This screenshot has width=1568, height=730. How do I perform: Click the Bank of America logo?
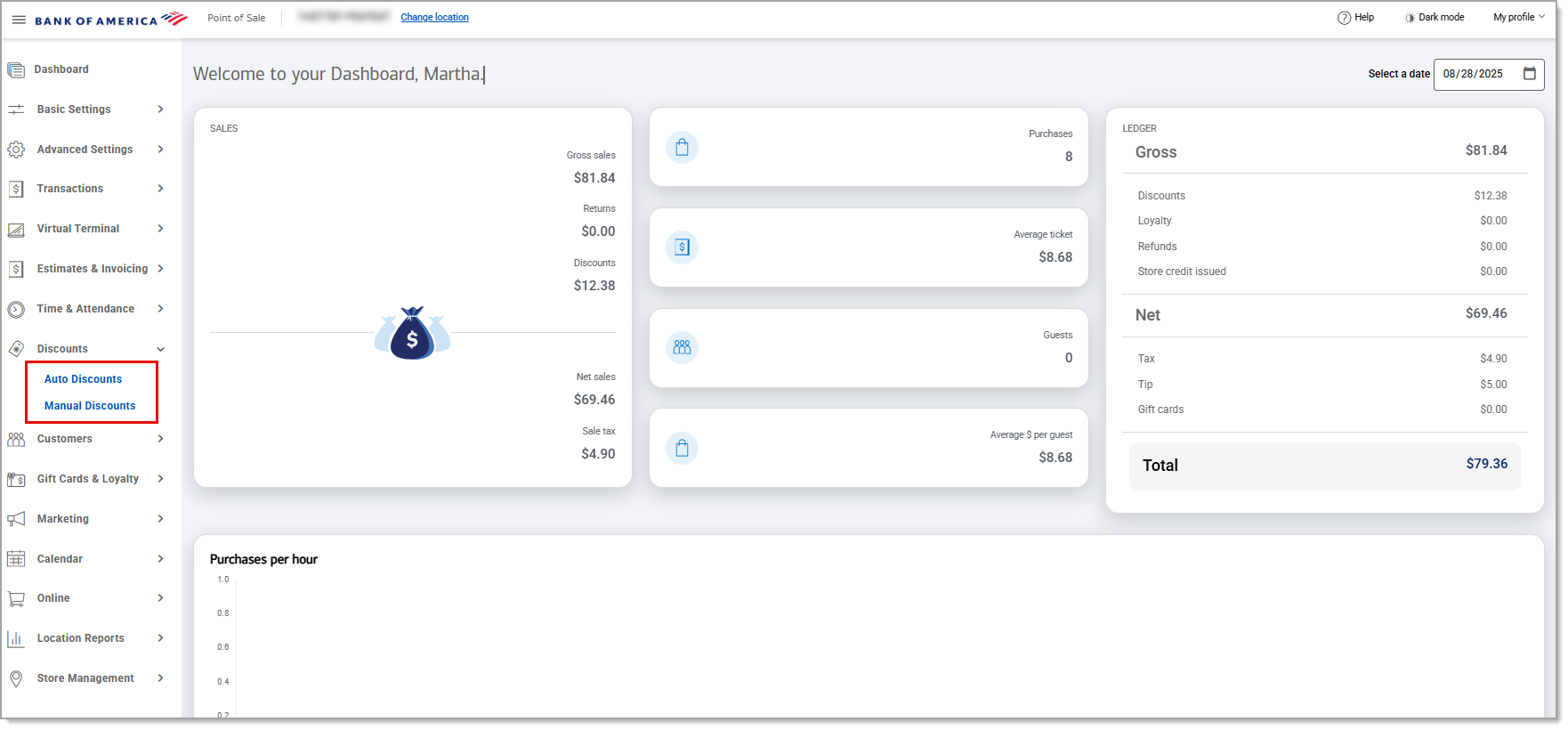pyautogui.click(x=111, y=19)
